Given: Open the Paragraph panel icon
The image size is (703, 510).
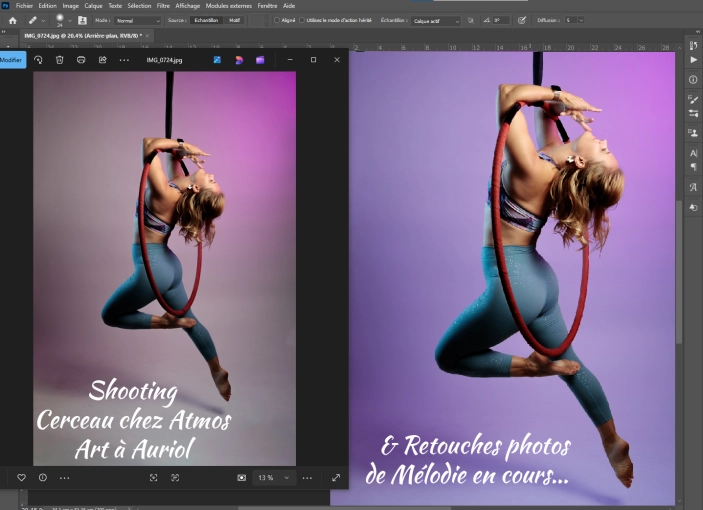Looking at the screenshot, I should (x=693, y=167).
